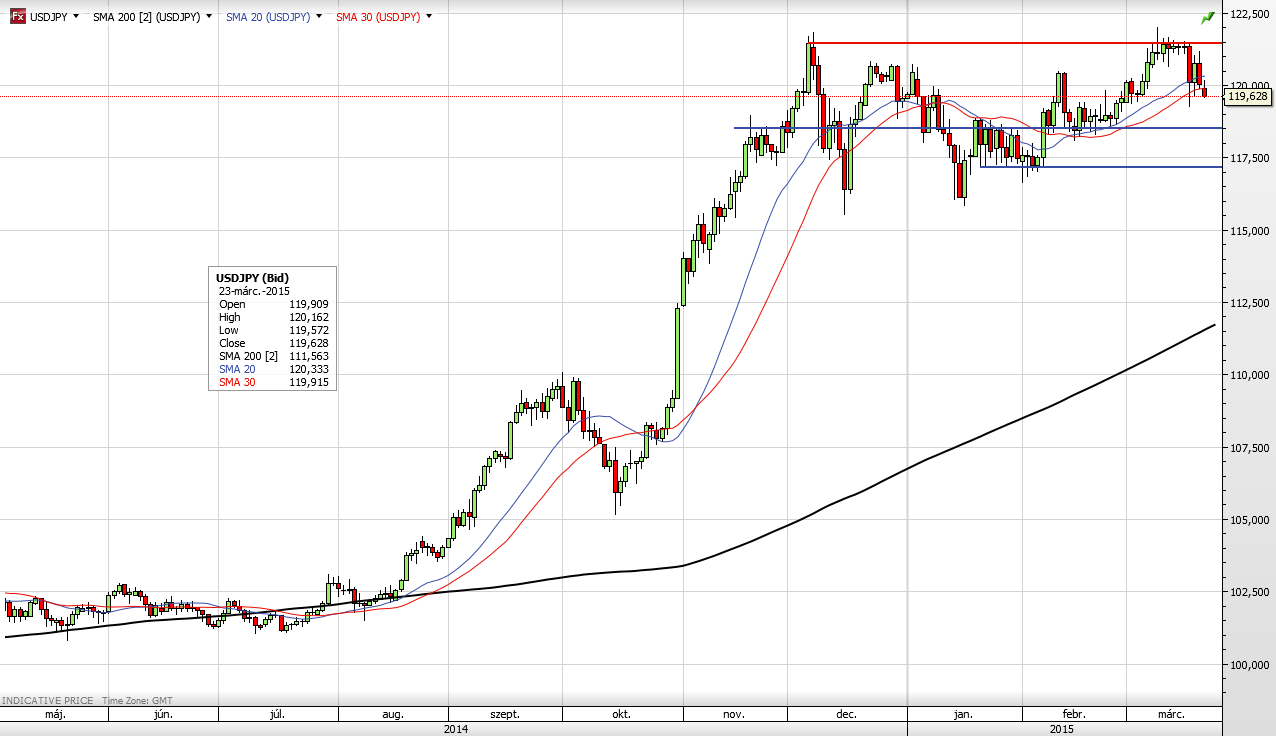
Task: Click the jún. month label
Action: (163, 715)
